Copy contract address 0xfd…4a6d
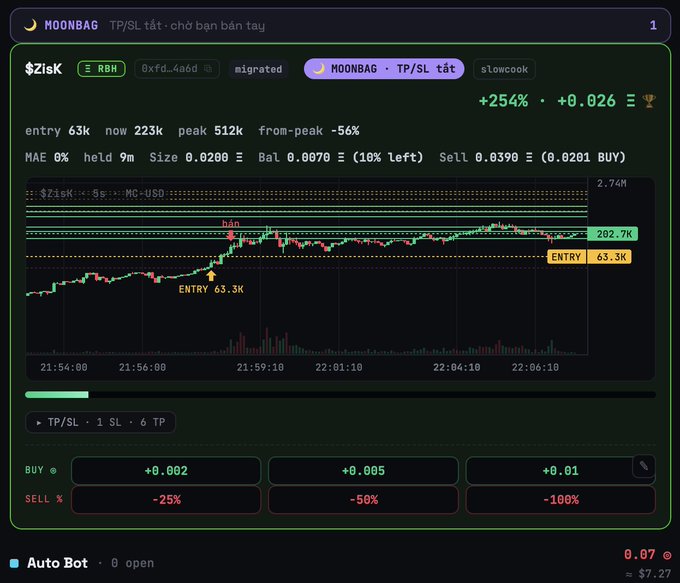Image resolution: width=680 pixels, height=583 pixels. [208, 69]
